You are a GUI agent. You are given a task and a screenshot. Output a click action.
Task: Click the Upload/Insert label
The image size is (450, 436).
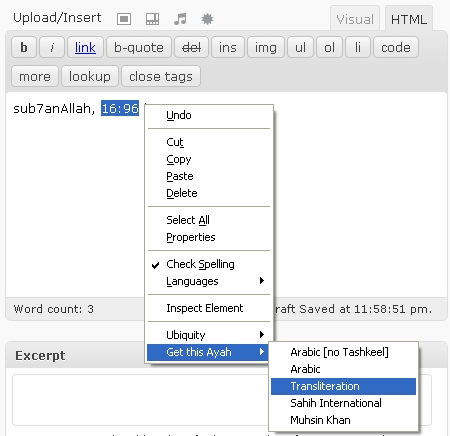[57, 18]
